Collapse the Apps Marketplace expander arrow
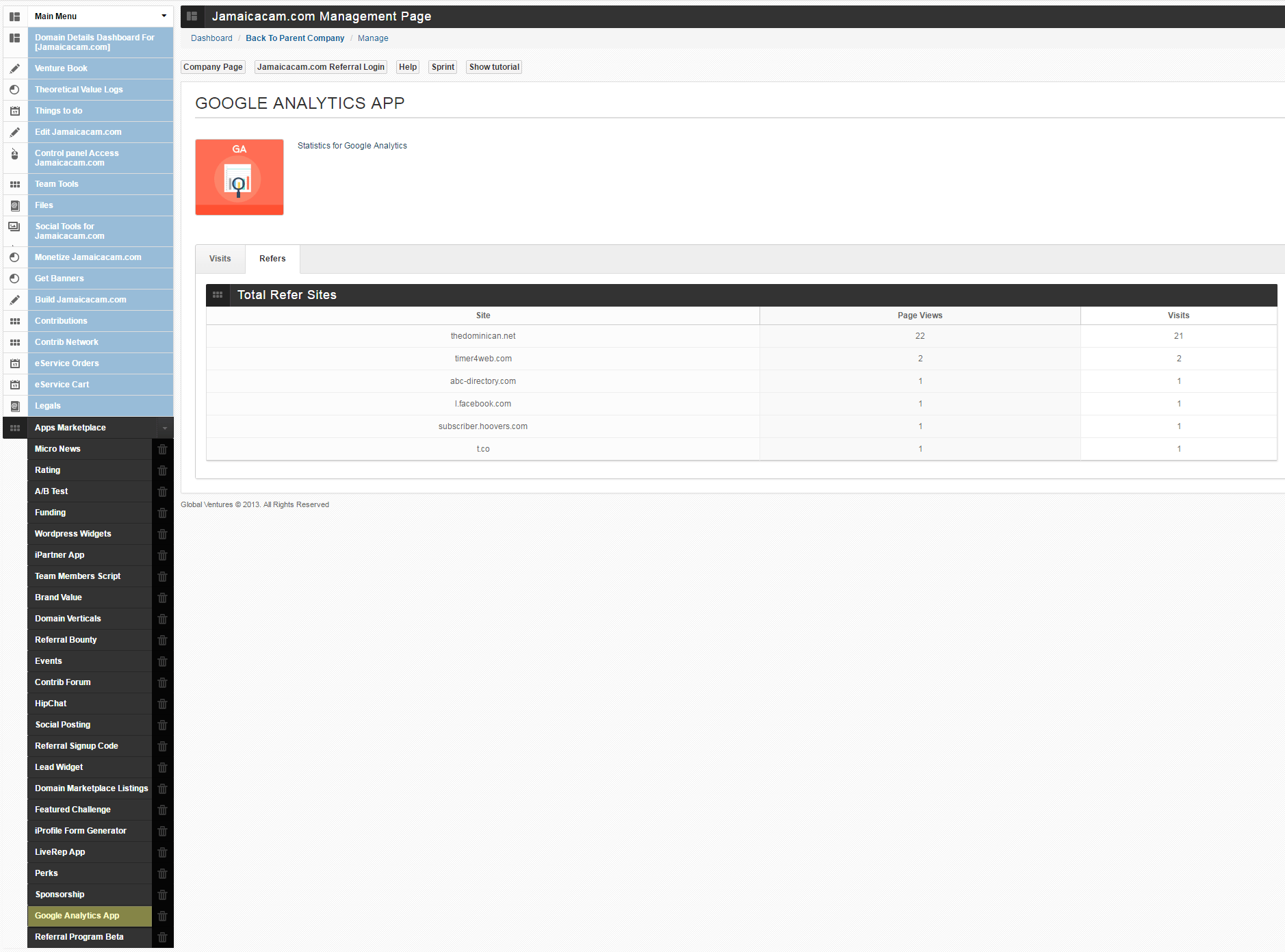Viewport: 1285px width, 952px height. click(x=165, y=428)
